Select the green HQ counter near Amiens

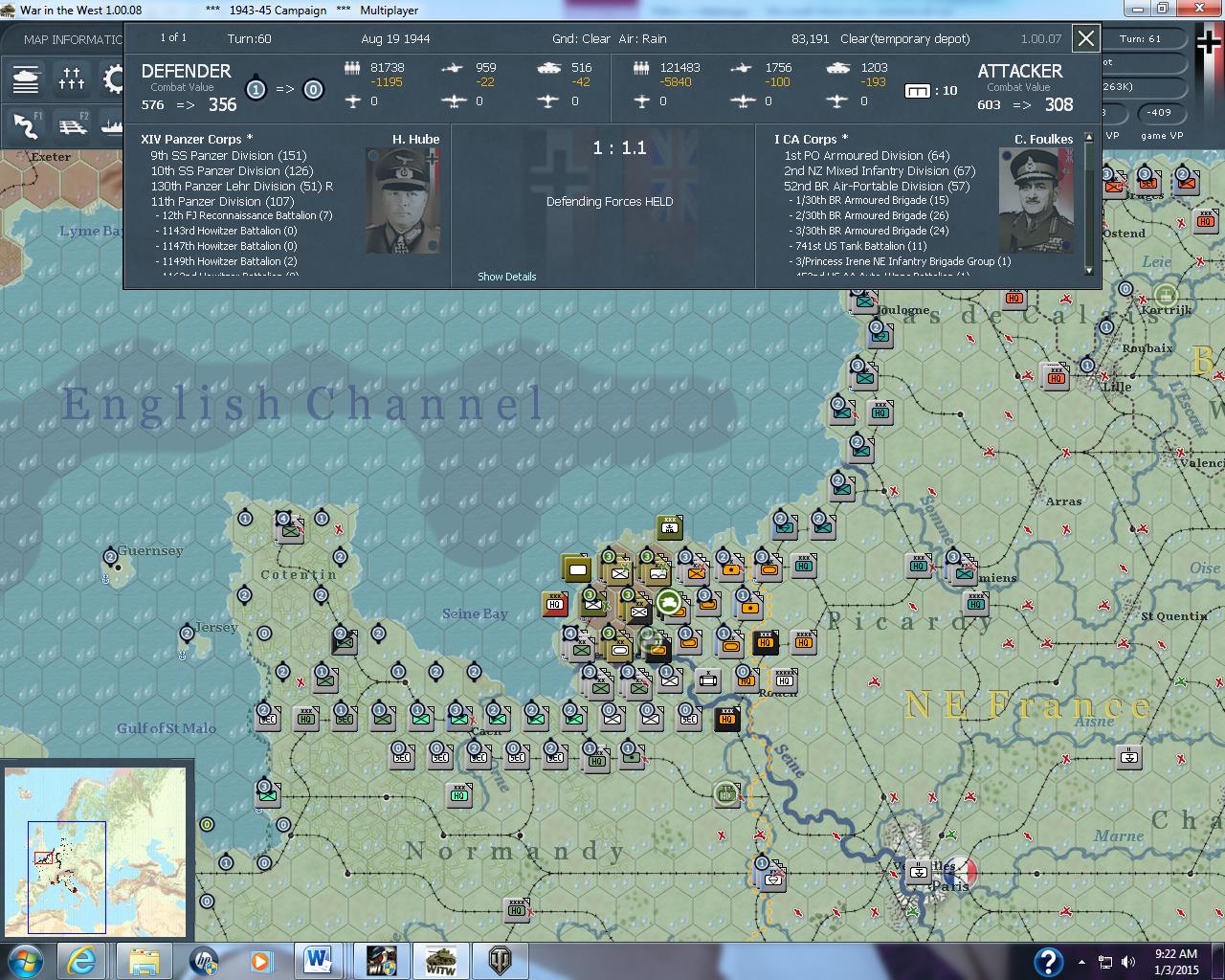tap(976, 603)
